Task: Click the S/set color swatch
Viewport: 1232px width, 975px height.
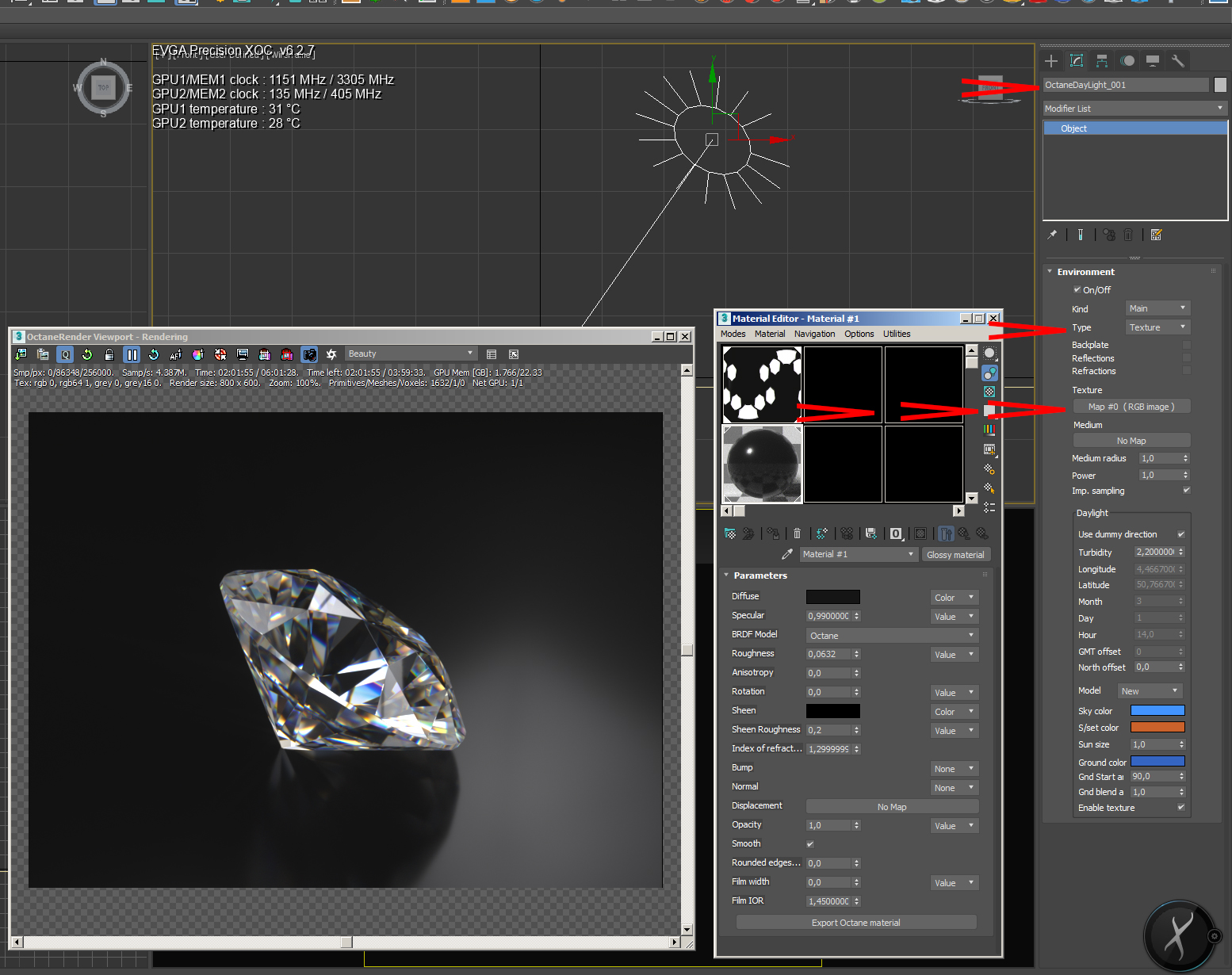Action: point(1157,727)
